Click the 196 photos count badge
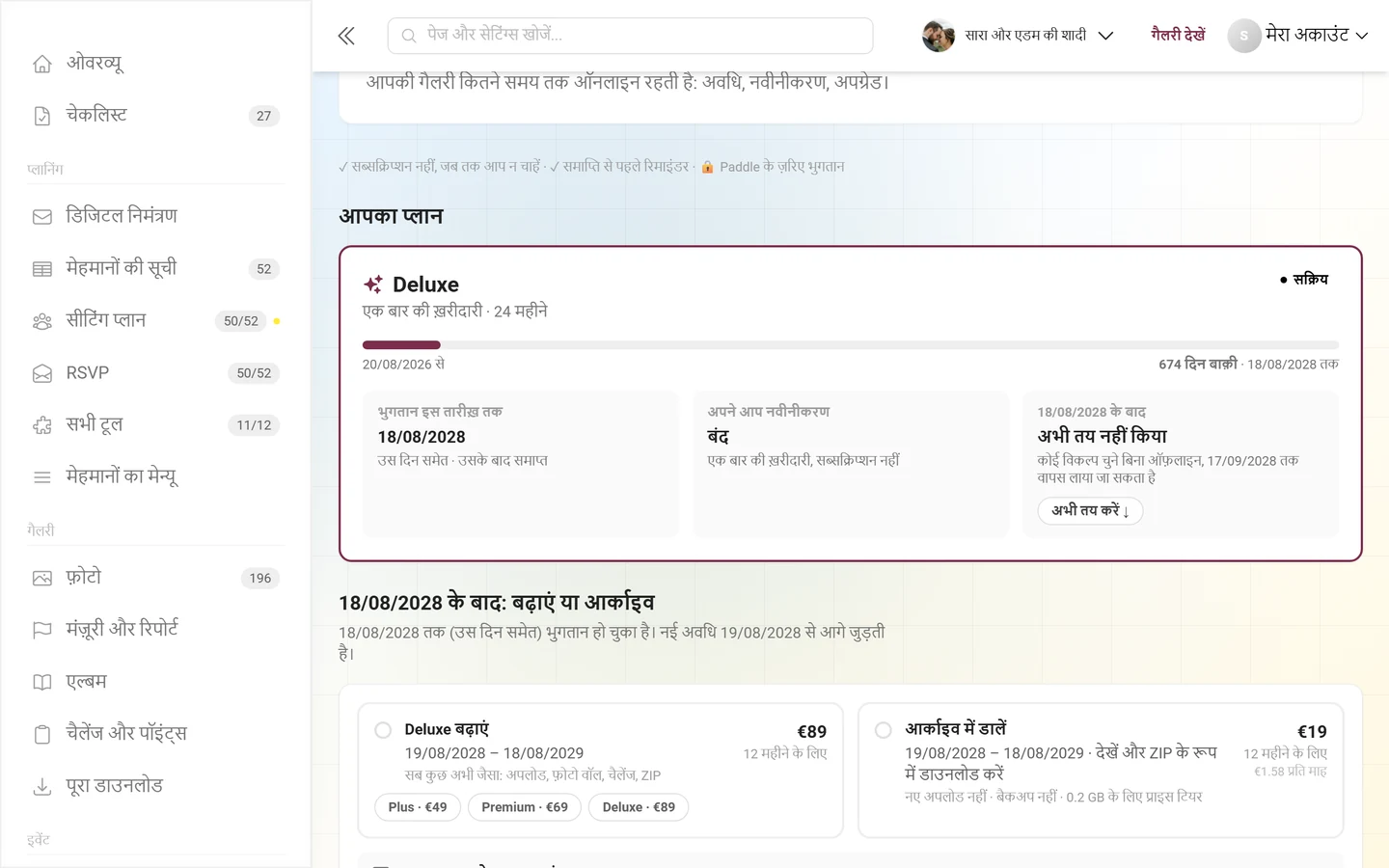The height and width of the screenshot is (868, 1389). (260, 579)
